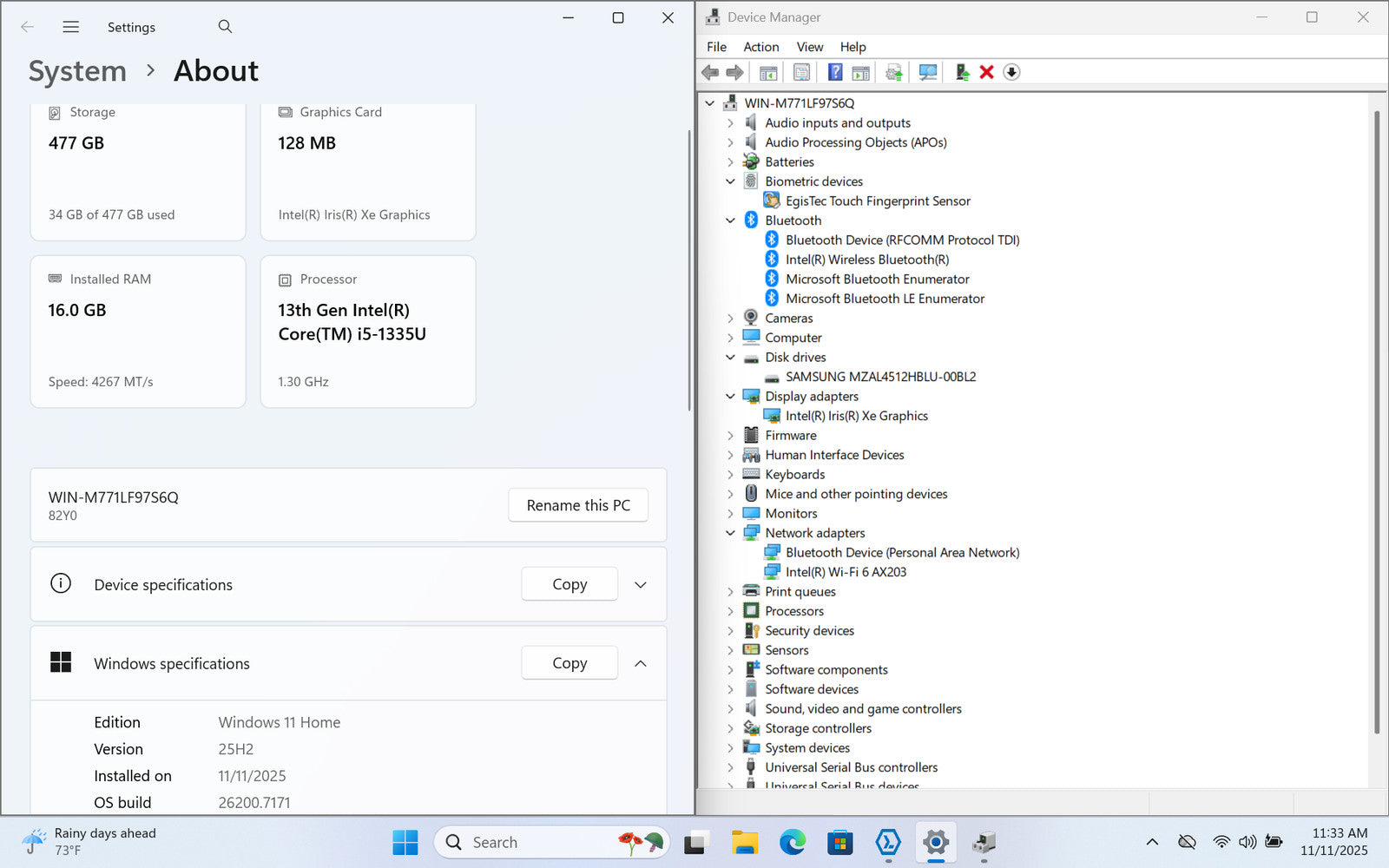1389x868 pixels.
Task: Expand Device specifications with its chevron
Action: pyautogui.click(x=641, y=585)
